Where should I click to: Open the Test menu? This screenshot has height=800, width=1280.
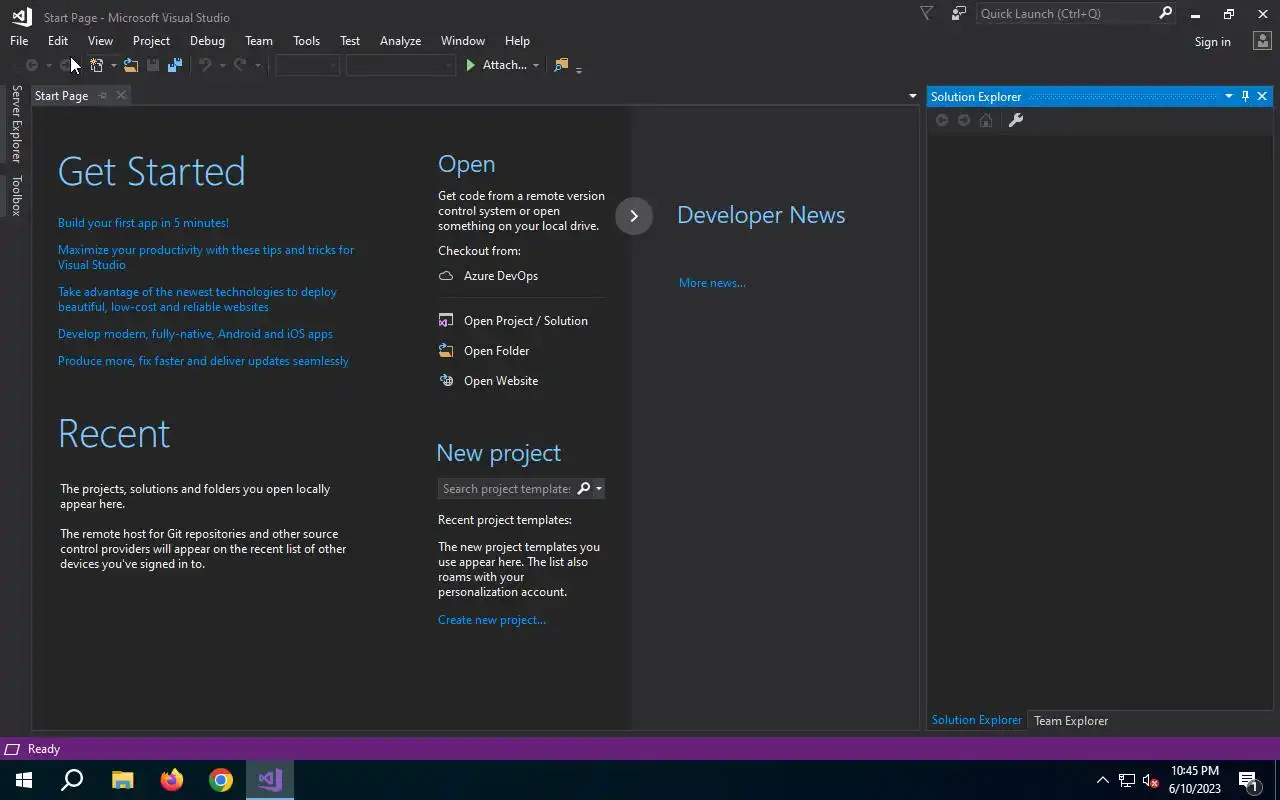tap(350, 41)
